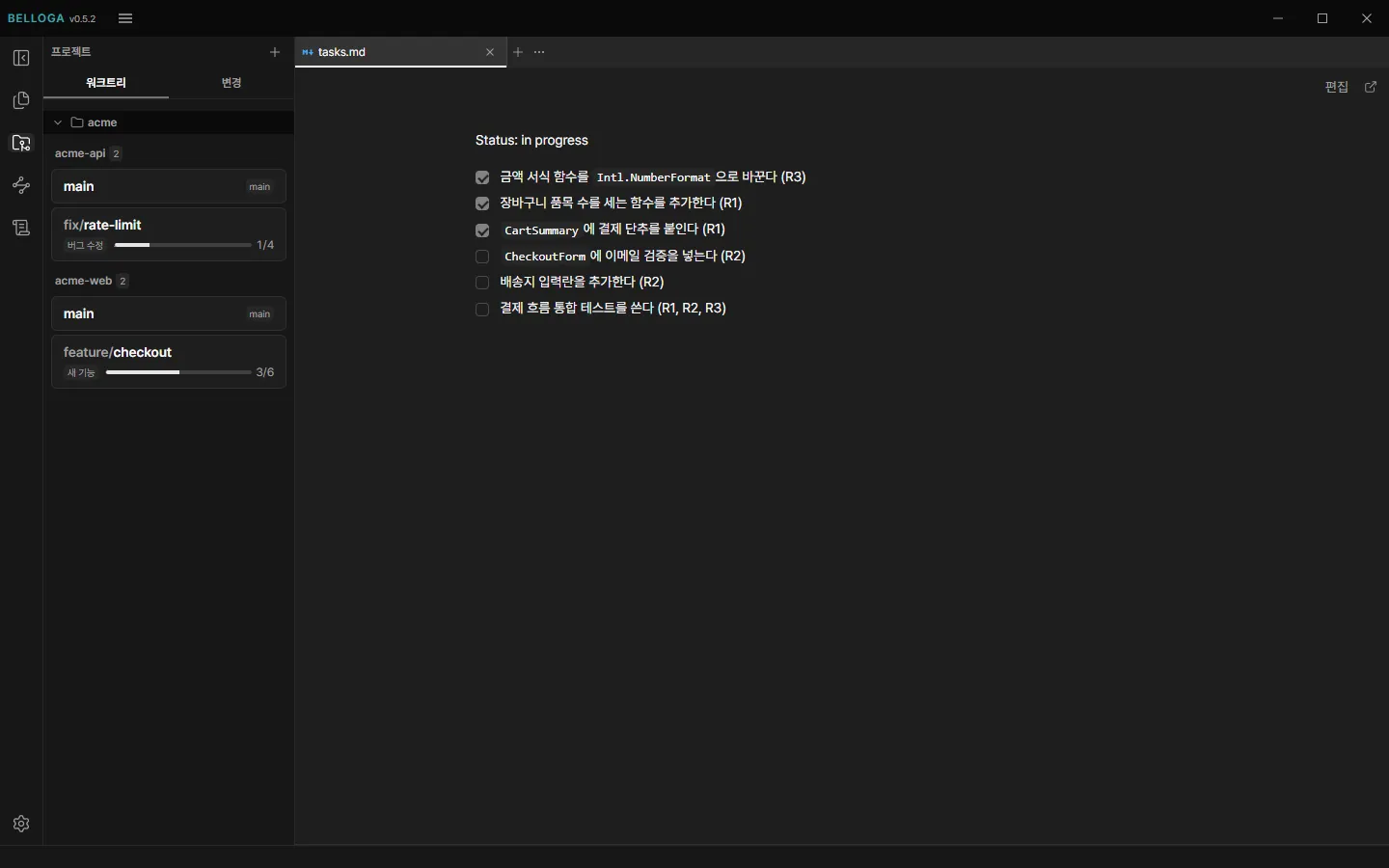Open the tab overflow ellipsis menu
1389x868 pixels.
point(540,52)
